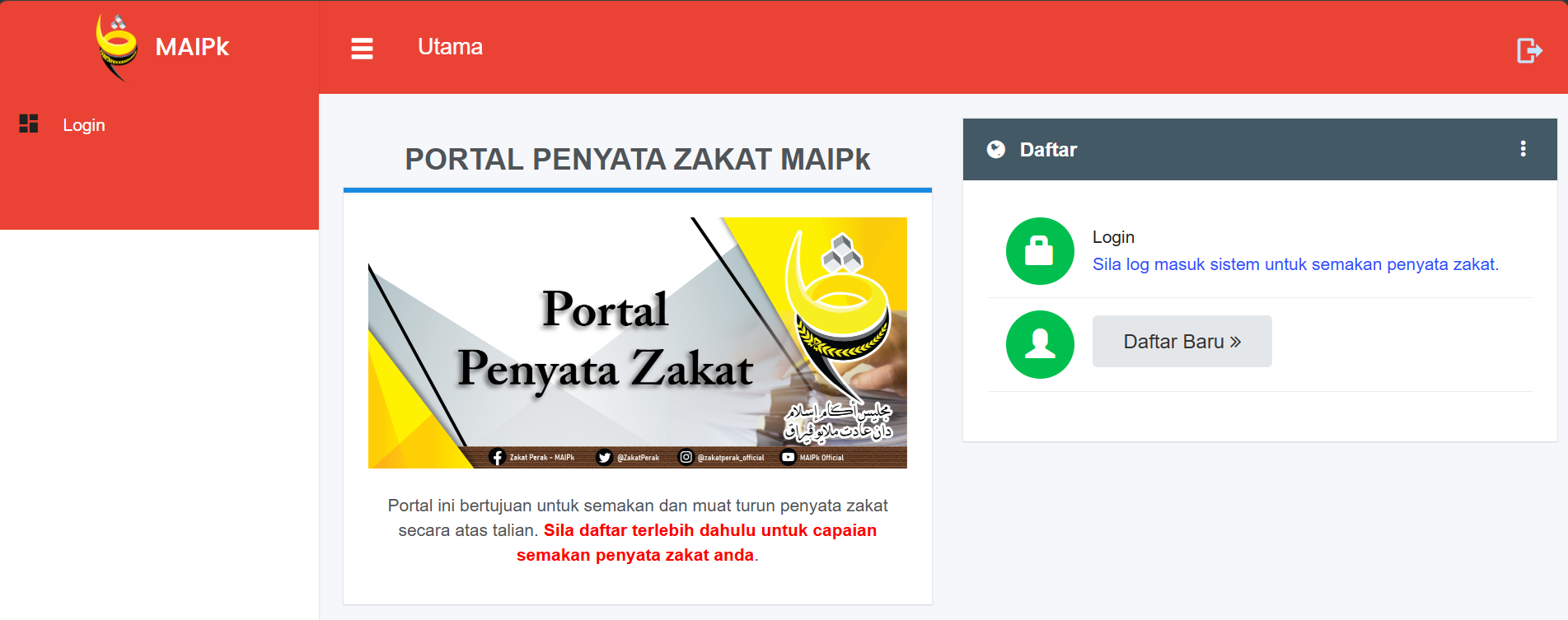
Task: Select Login in the left sidebar
Action: 84,125
